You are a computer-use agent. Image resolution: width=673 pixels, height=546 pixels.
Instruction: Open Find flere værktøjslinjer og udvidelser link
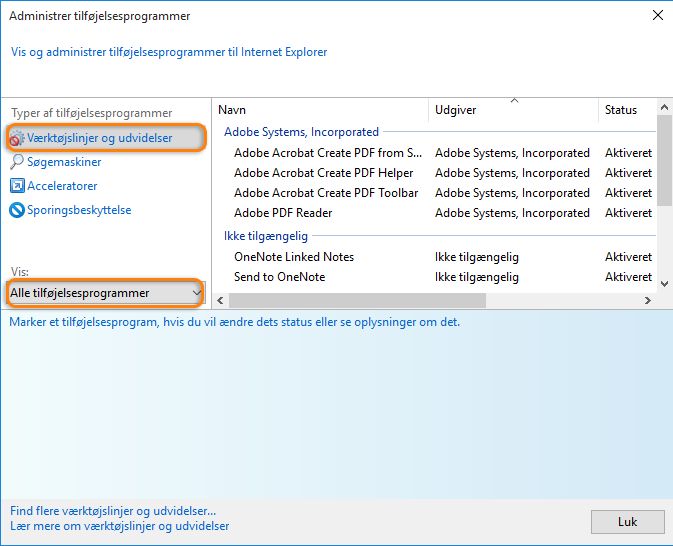(112, 511)
